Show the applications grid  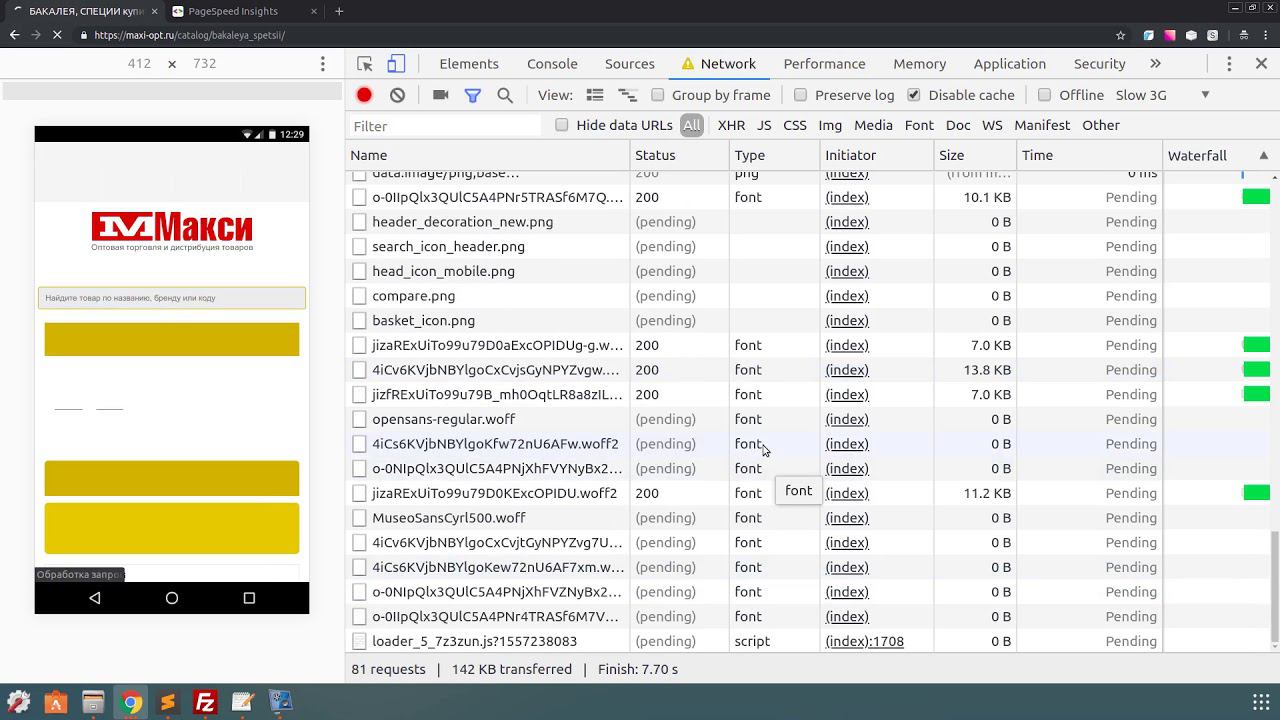click(x=1261, y=702)
